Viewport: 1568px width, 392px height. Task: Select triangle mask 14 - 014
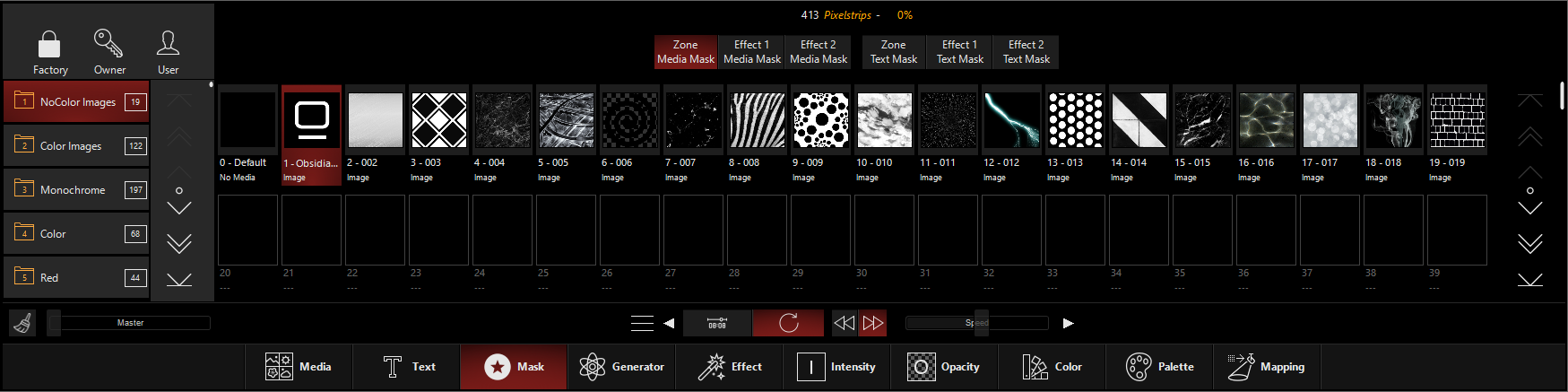1139,135
